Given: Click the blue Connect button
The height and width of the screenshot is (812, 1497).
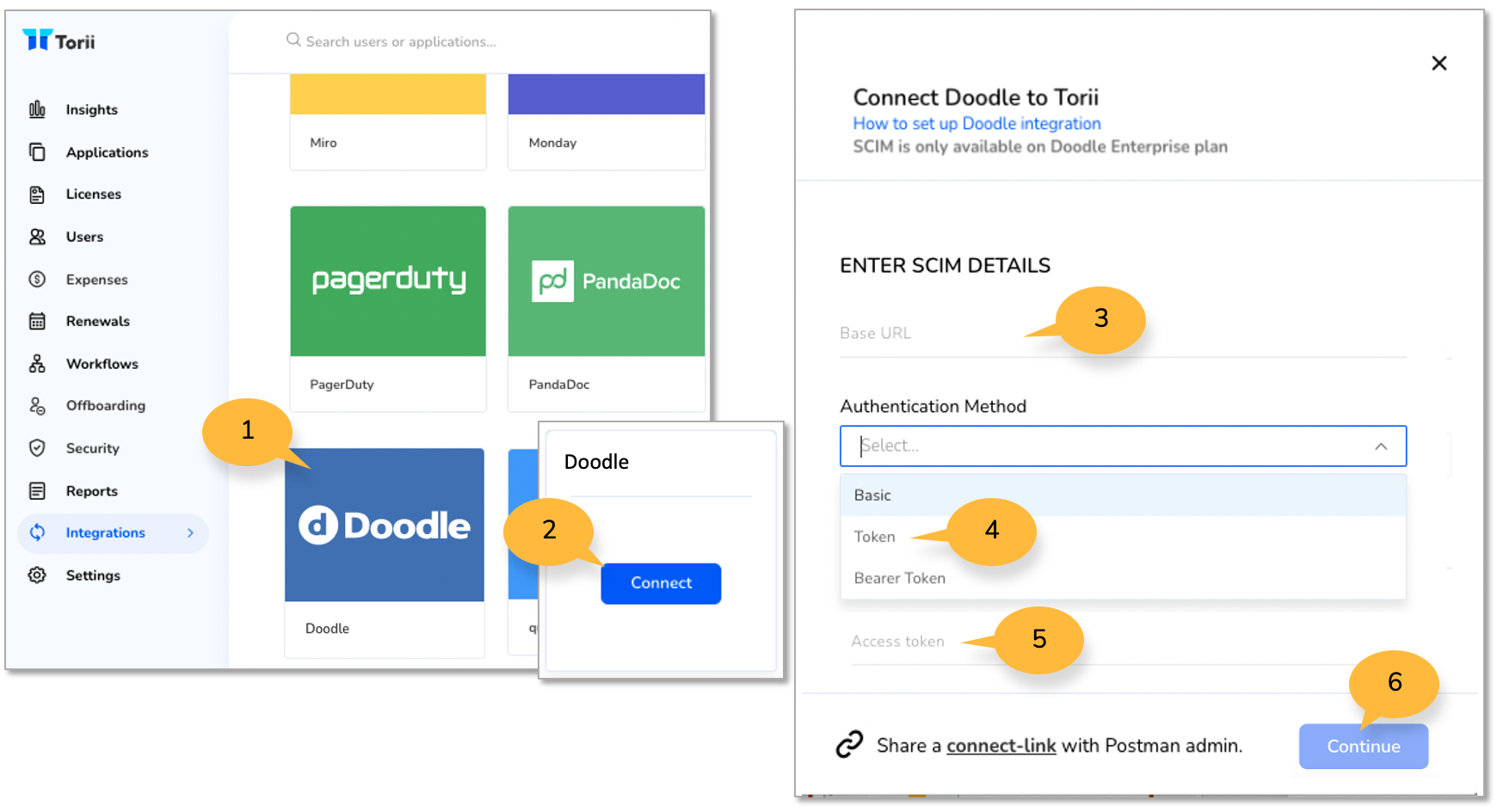Looking at the screenshot, I should 661,583.
